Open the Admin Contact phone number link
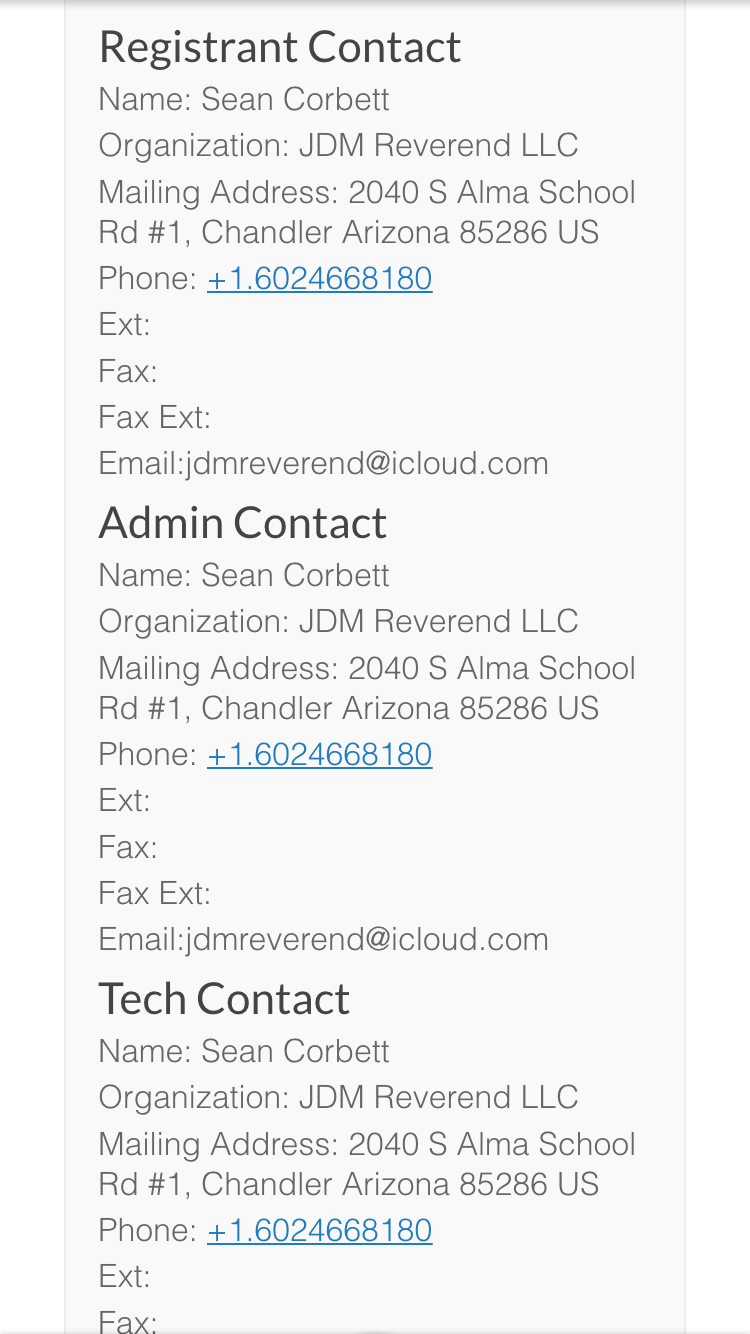 320,754
